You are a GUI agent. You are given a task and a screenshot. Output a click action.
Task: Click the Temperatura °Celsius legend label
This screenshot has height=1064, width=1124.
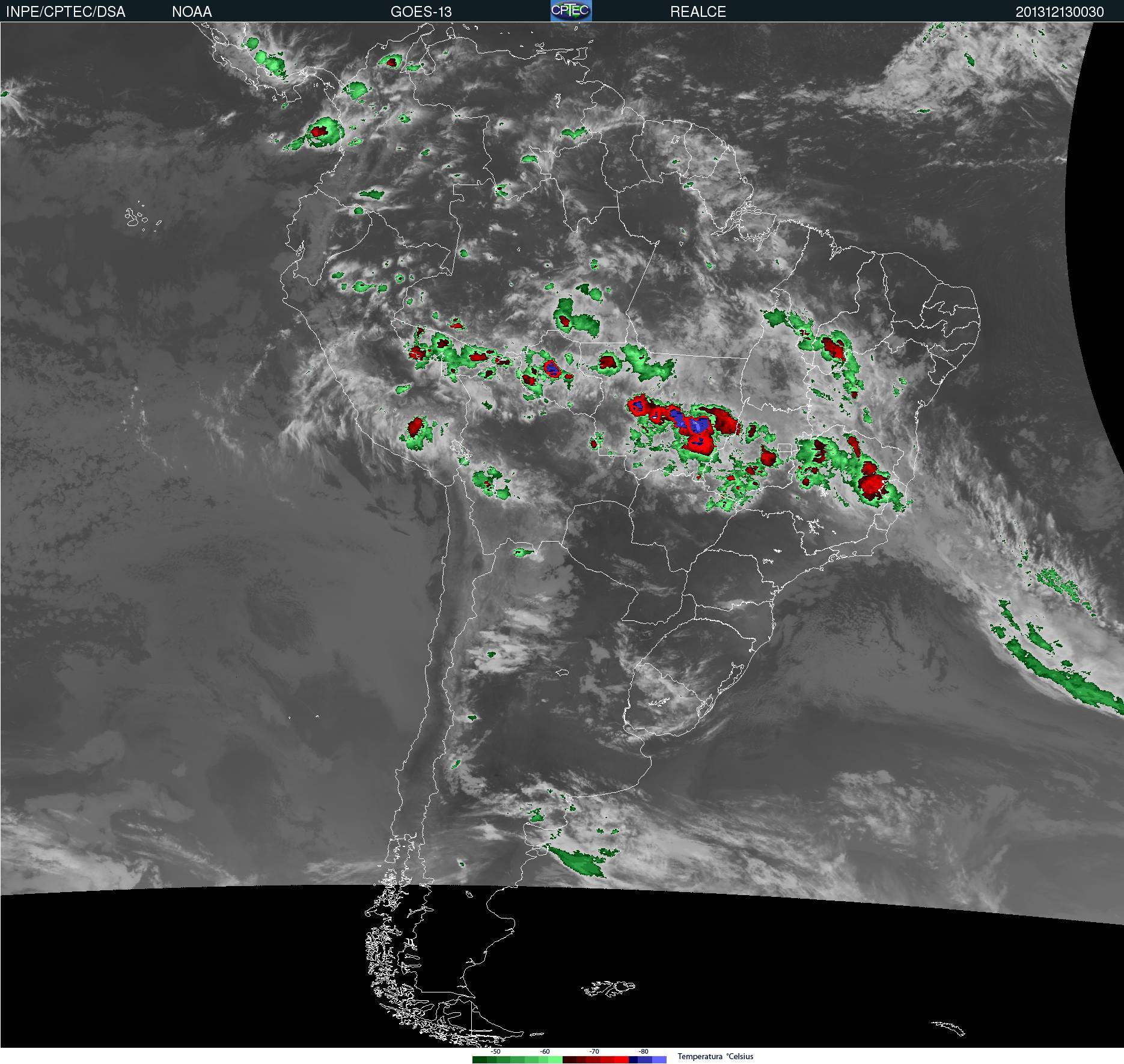pyautogui.click(x=715, y=1057)
